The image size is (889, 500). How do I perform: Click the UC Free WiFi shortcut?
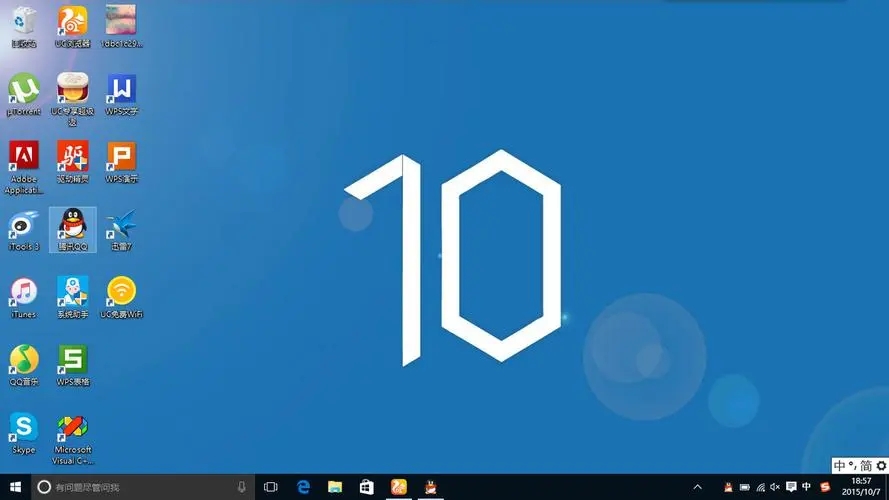121,292
